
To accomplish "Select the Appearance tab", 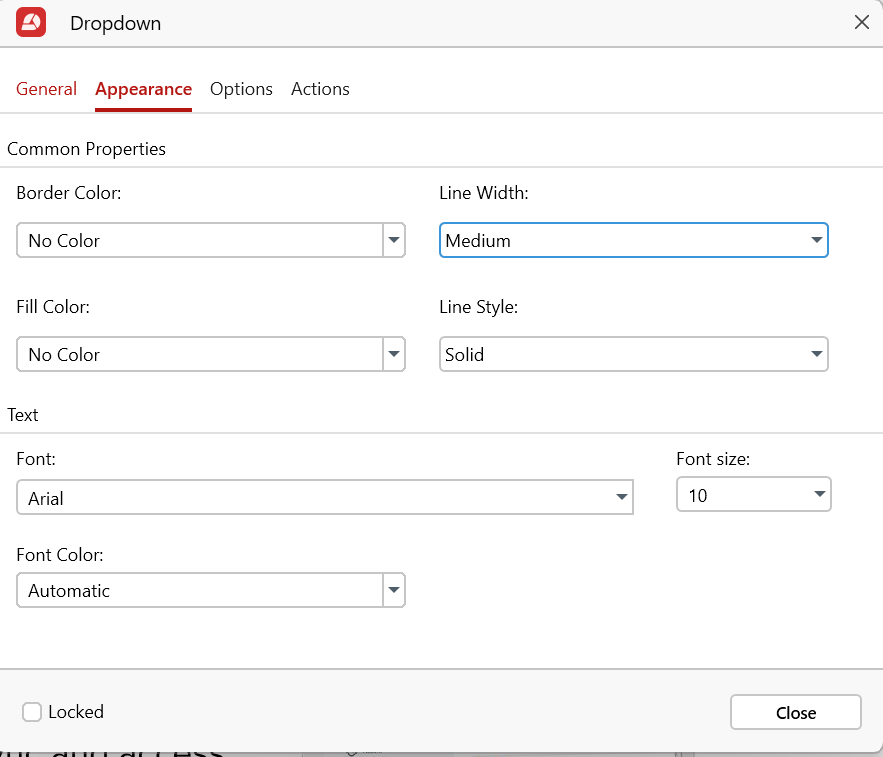I will (x=143, y=89).
